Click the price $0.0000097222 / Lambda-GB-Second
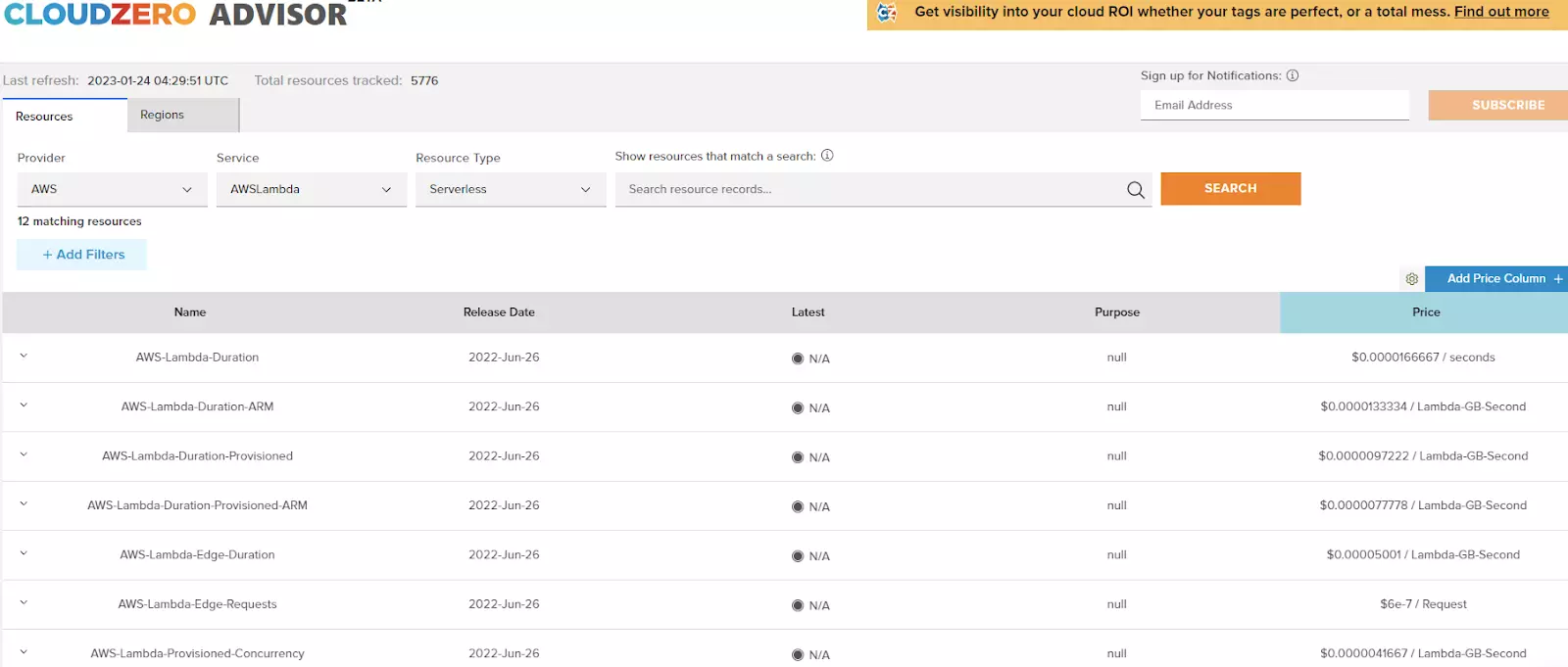This screenshot has height=667, width=1568. [1423, 456]
